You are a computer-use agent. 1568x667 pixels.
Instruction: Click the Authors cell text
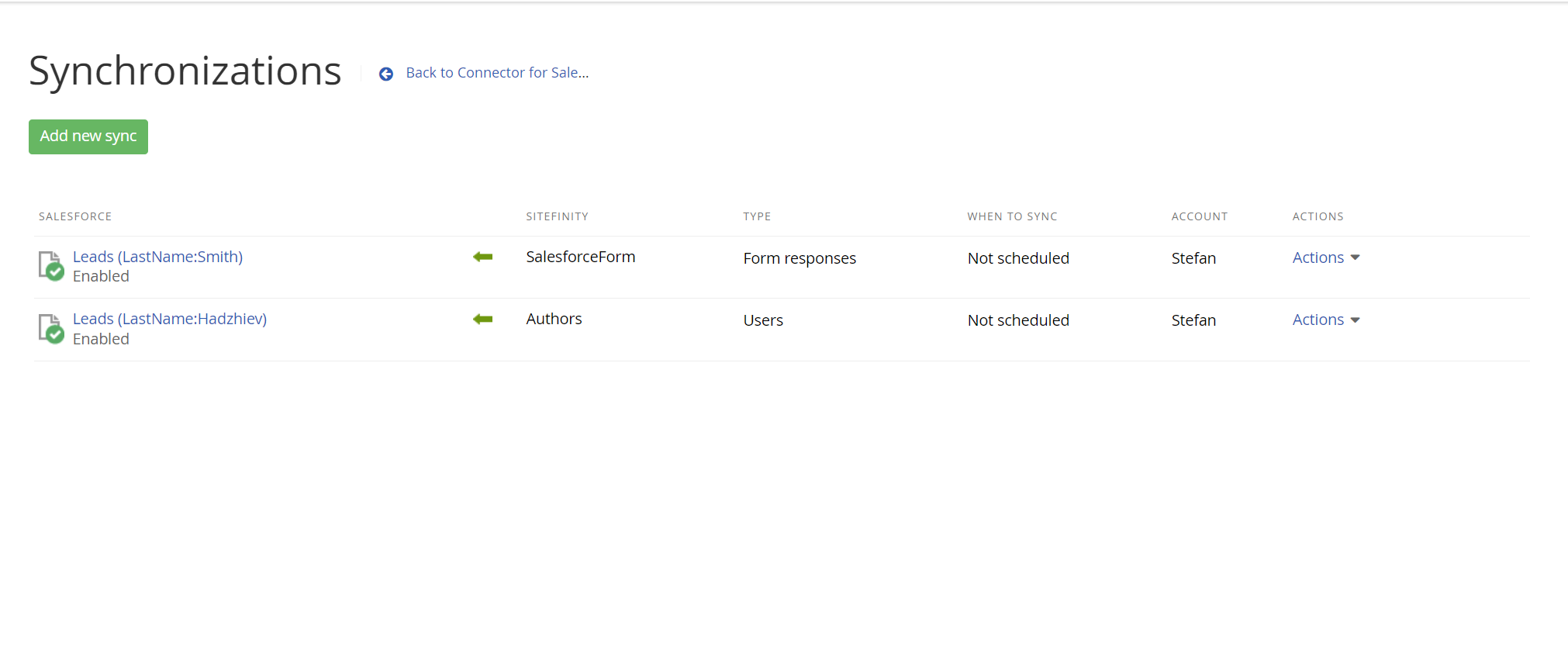(554, 319)
